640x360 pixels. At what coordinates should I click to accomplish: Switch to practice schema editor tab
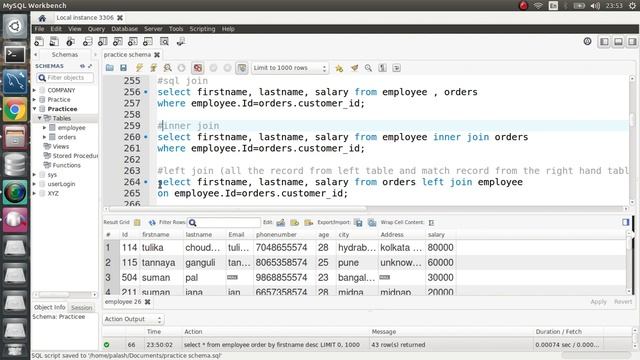127,55
